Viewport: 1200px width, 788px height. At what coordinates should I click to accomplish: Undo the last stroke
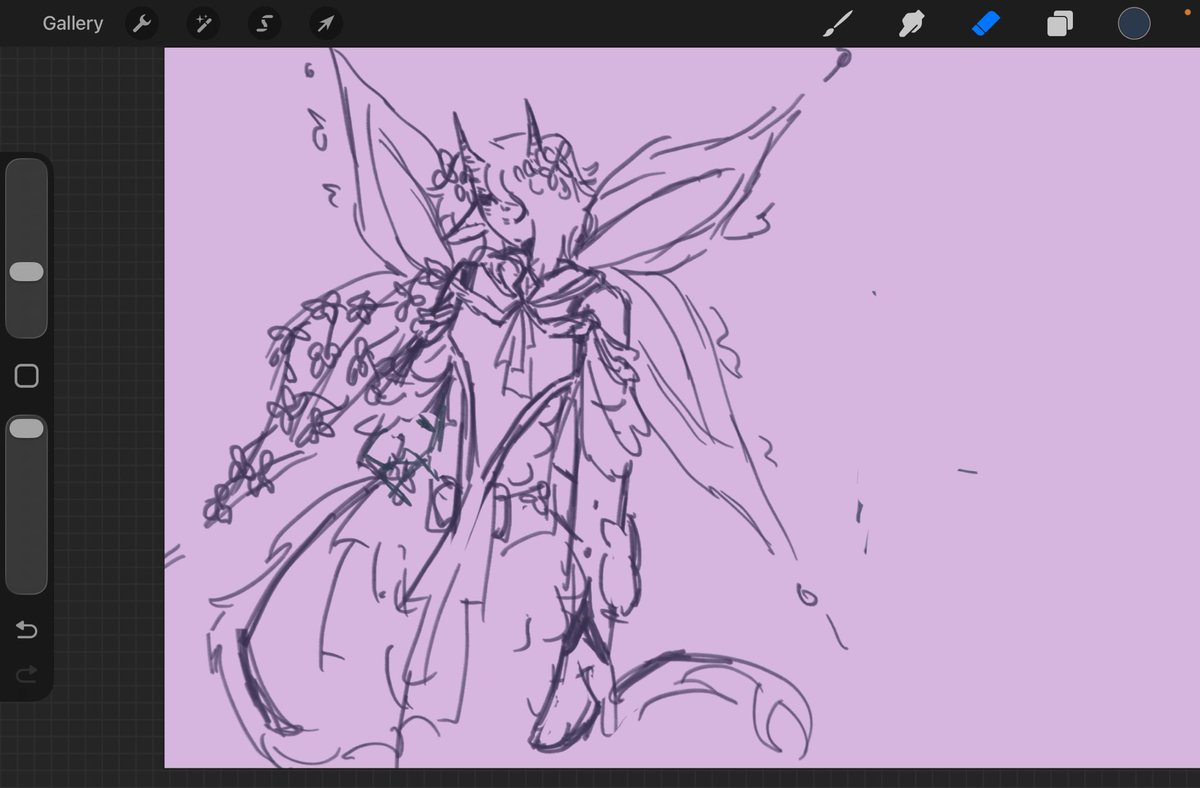[x=27, y=630]
